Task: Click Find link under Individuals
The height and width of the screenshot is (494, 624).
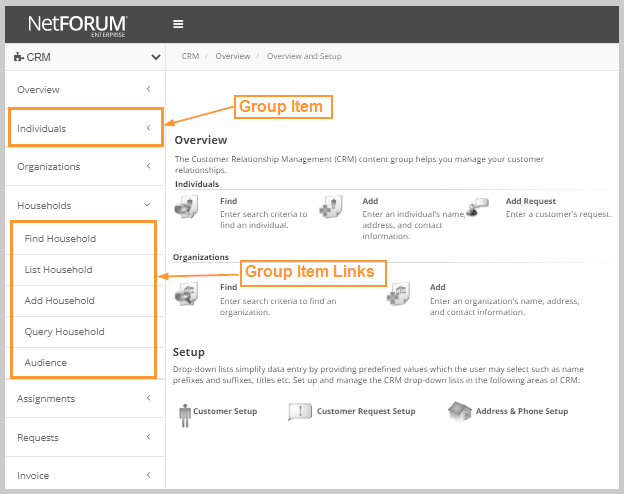Action: coord(228,201)
